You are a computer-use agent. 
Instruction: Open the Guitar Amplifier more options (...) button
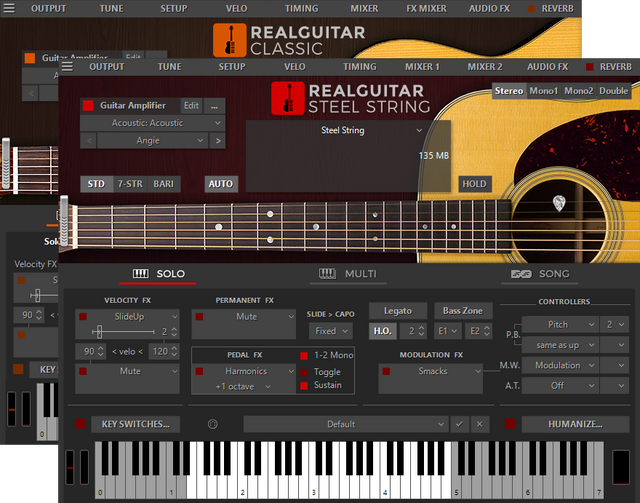click(x=215, y=105)
